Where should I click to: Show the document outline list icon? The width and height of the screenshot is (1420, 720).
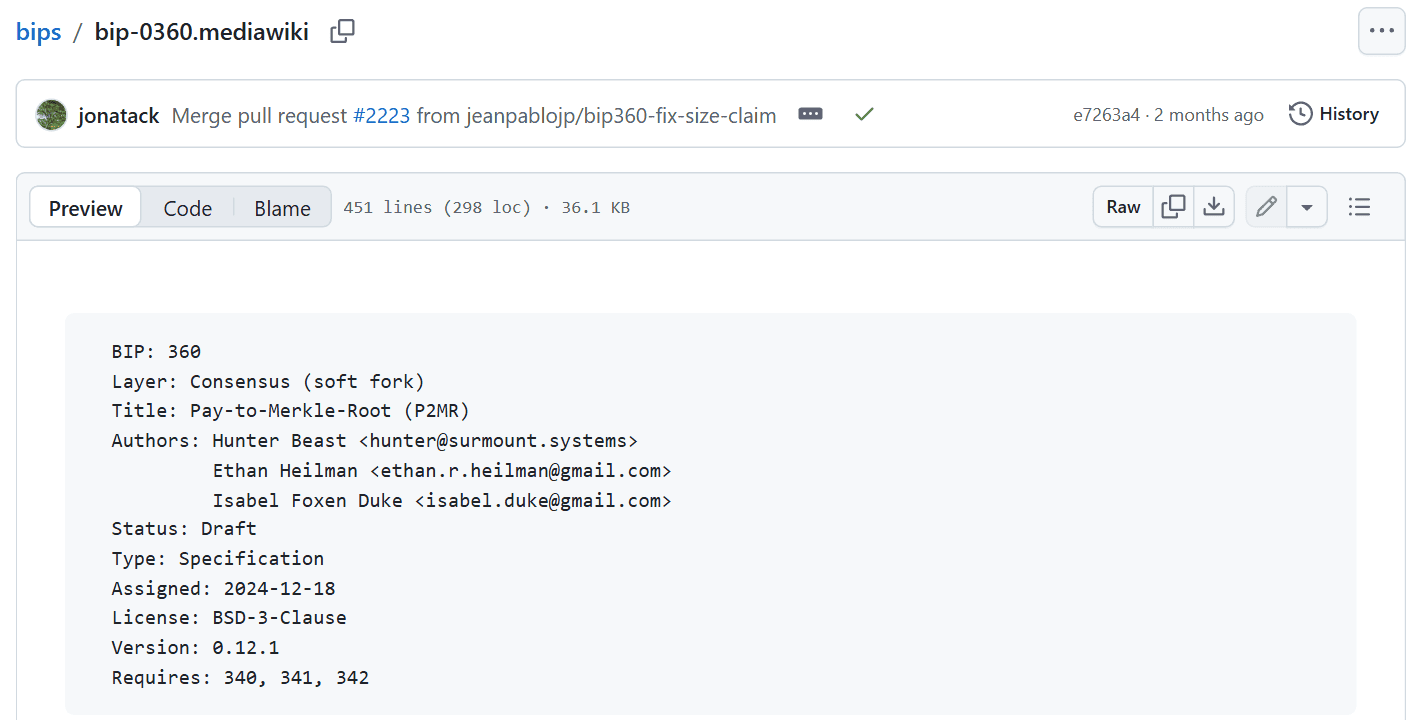tap(1359, 207)
